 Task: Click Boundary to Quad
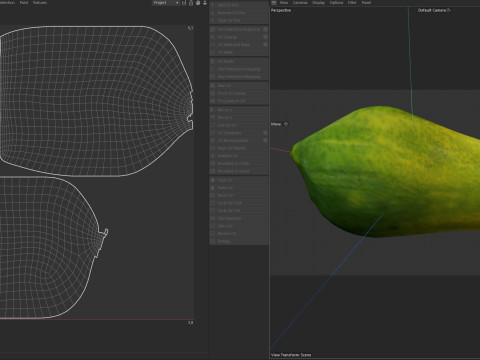click(x=239, y=171)
